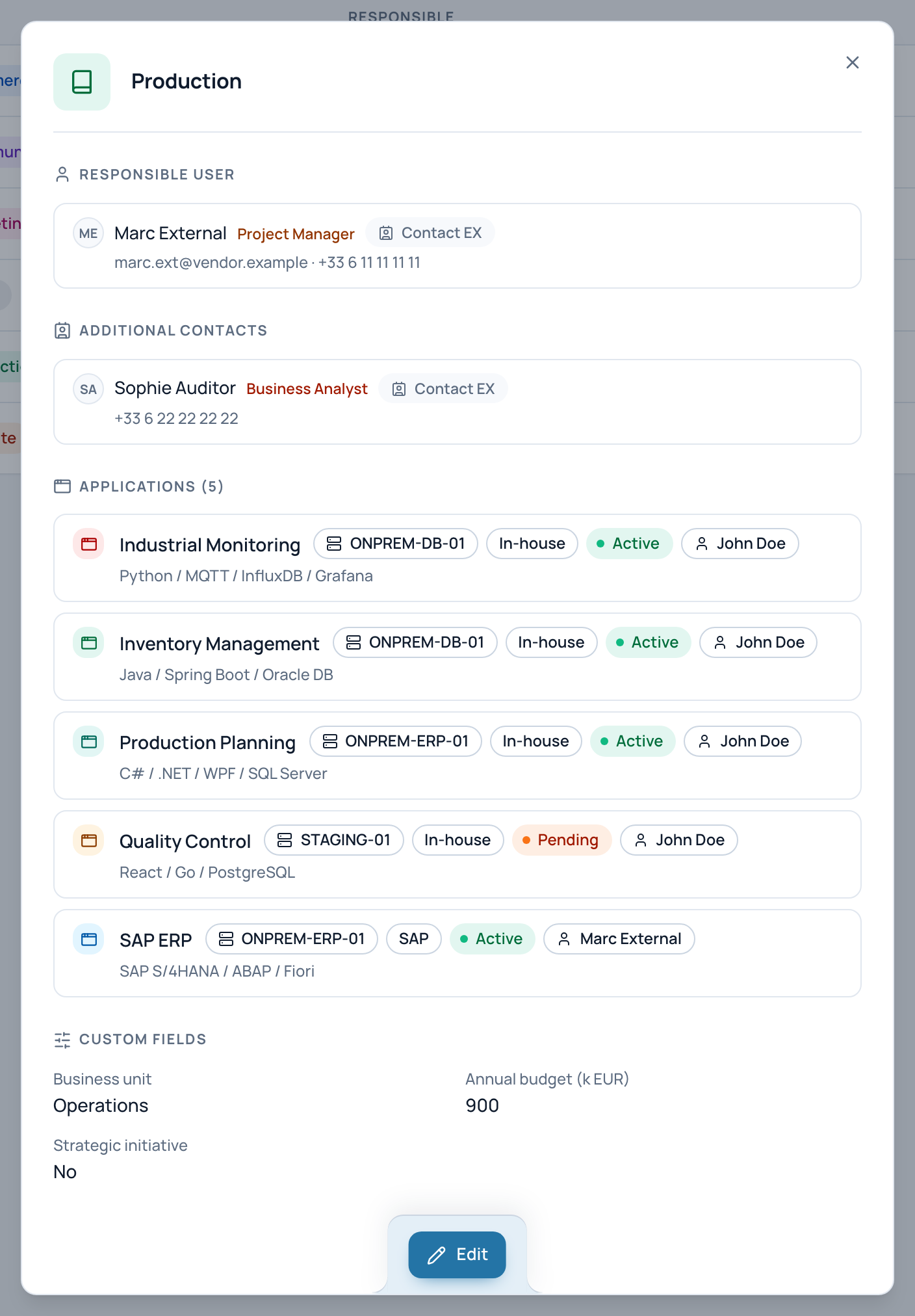
Task: Click Marc External's Contact EX badge
Action: coord(430,233)
